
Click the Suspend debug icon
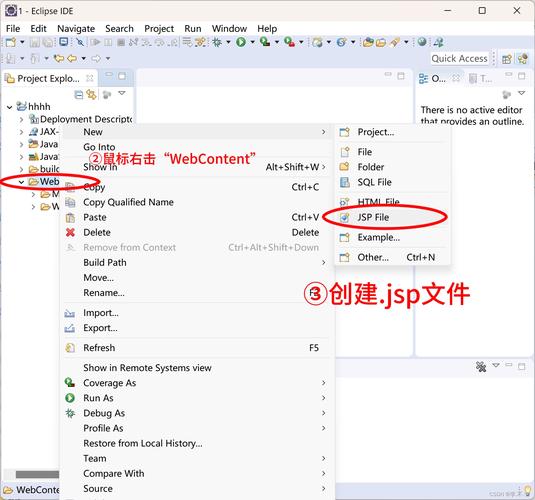(x=108, y=42)
